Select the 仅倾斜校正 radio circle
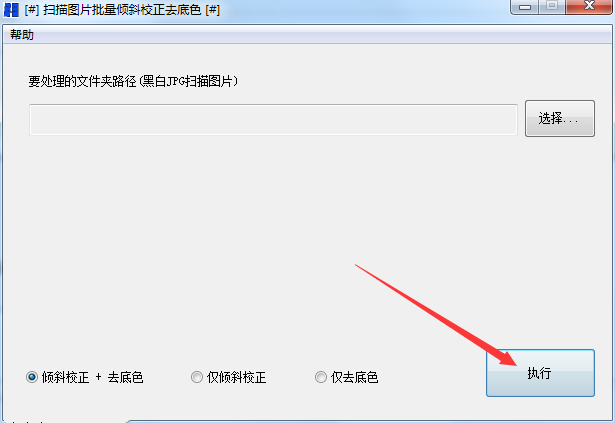The image size is (615, 423). click(197, 377)
